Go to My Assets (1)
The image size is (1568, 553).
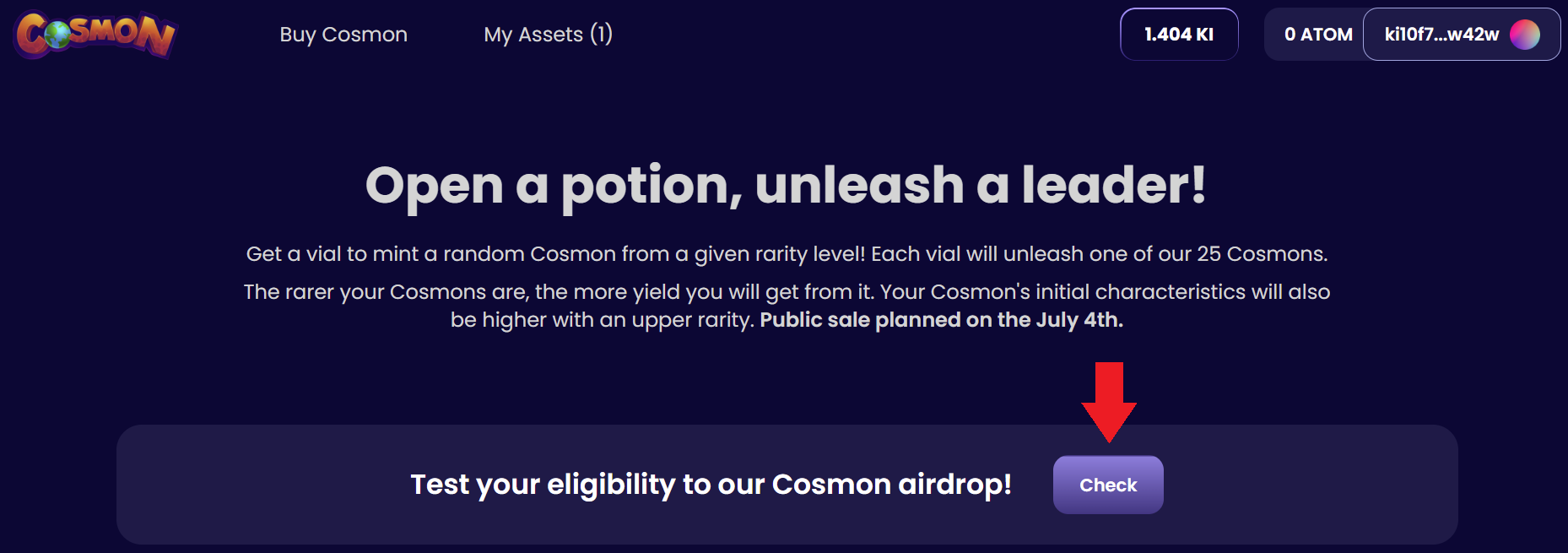coord(548,35)
